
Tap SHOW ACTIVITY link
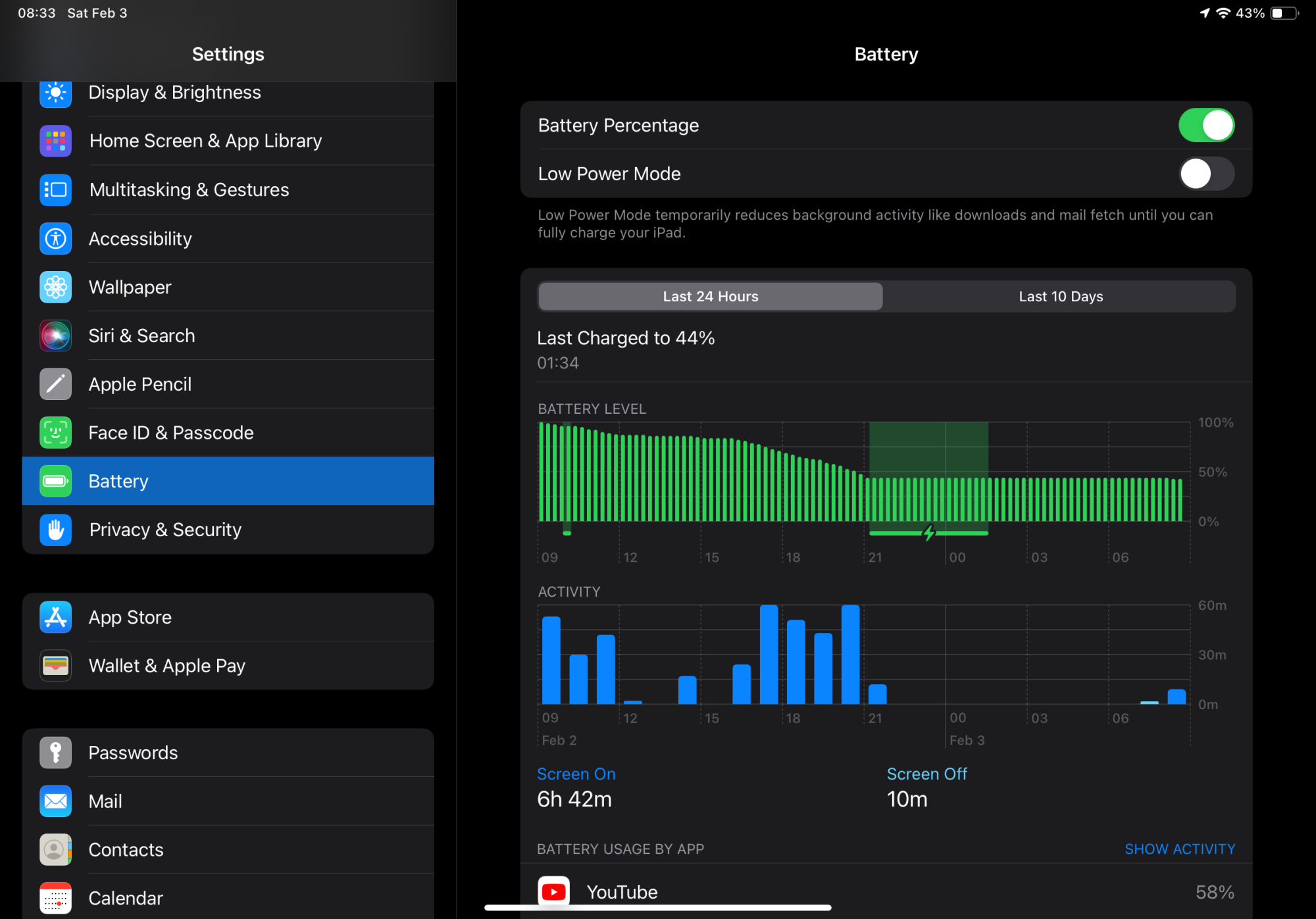tap(1179, 849)
